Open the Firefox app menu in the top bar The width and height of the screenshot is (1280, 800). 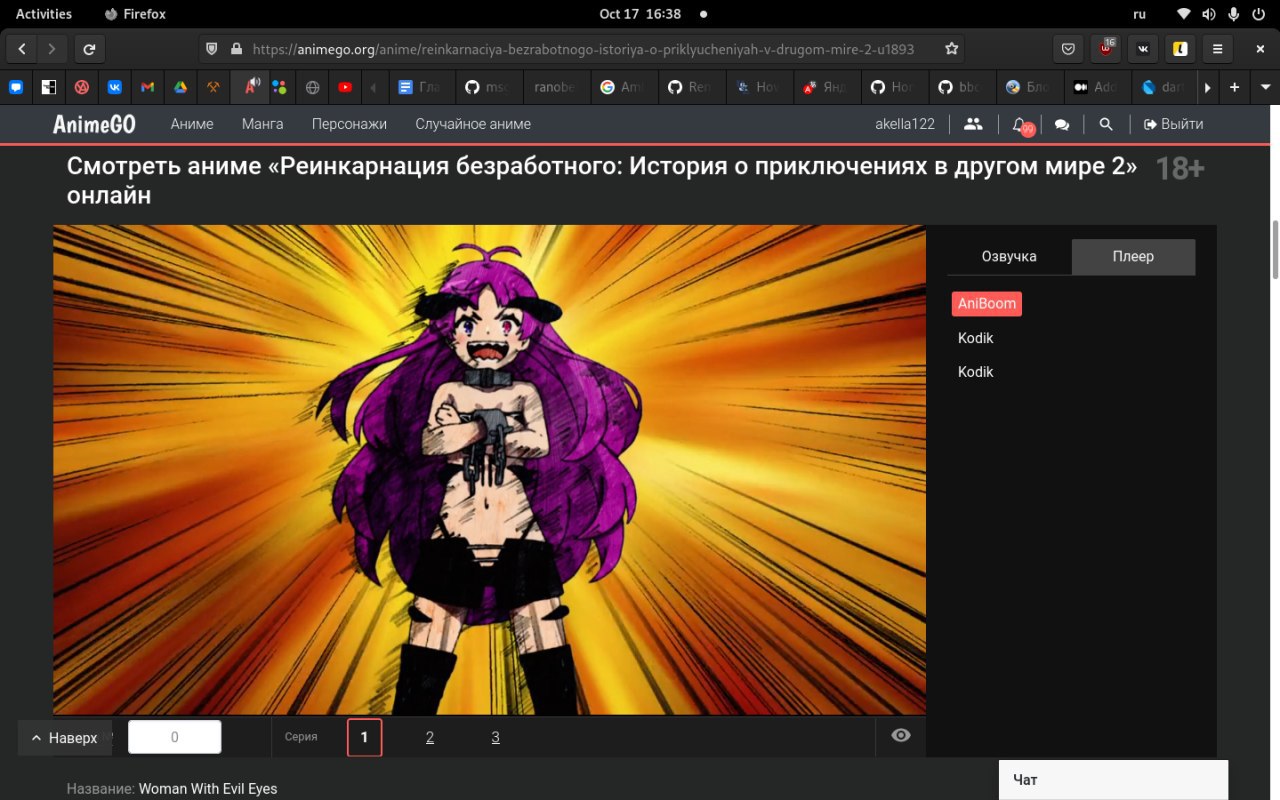(x=135, y=14)
